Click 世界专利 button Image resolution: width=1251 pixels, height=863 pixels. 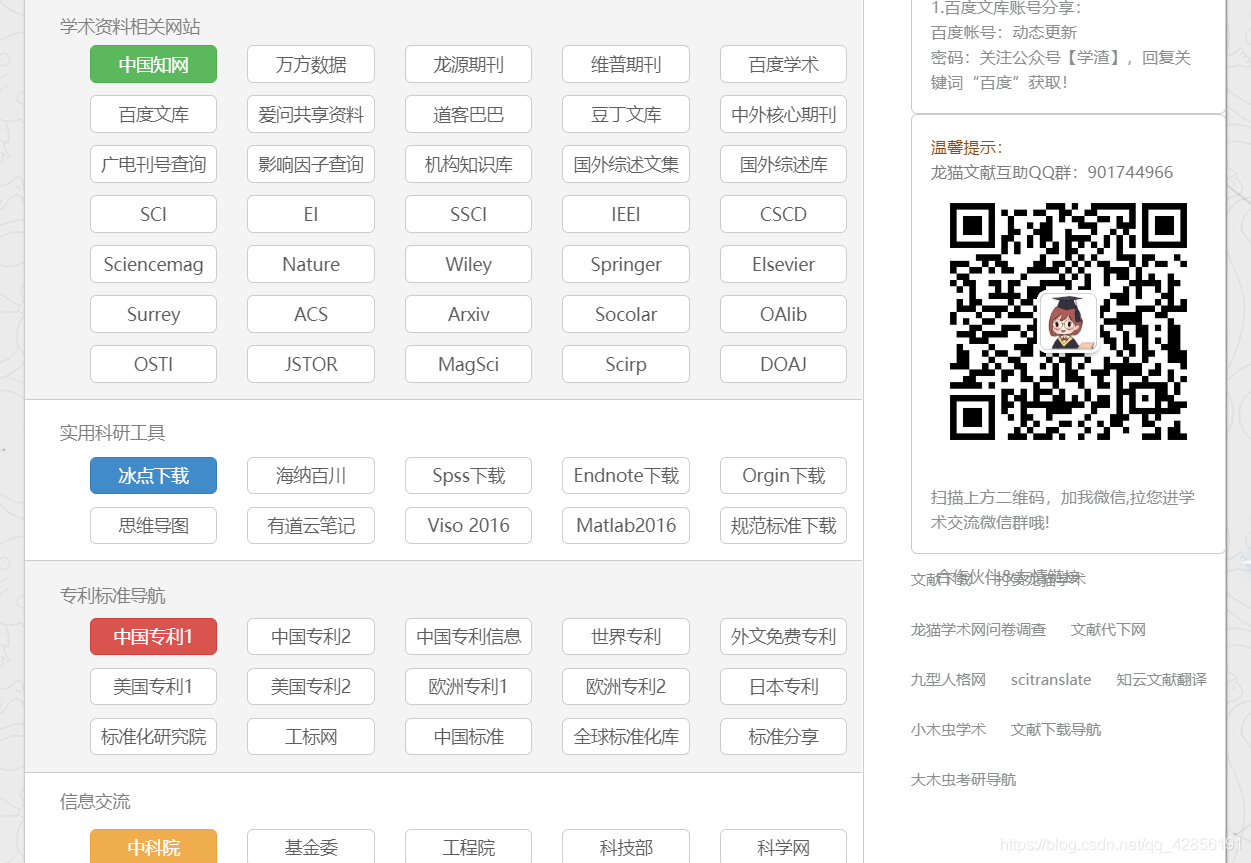pyautogui.click(x=626, y=636)
